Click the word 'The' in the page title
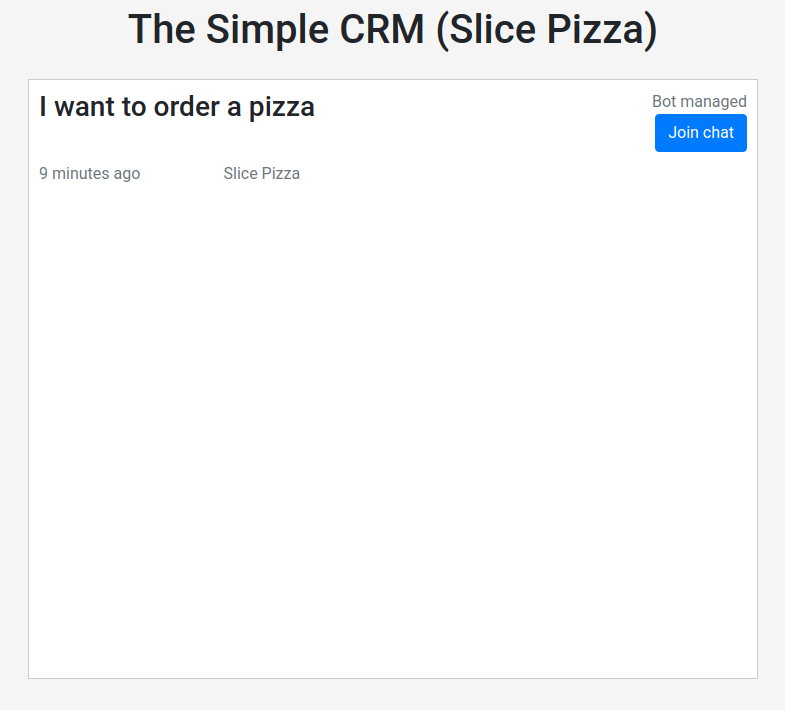785x710 pixels. pos(162,30)
